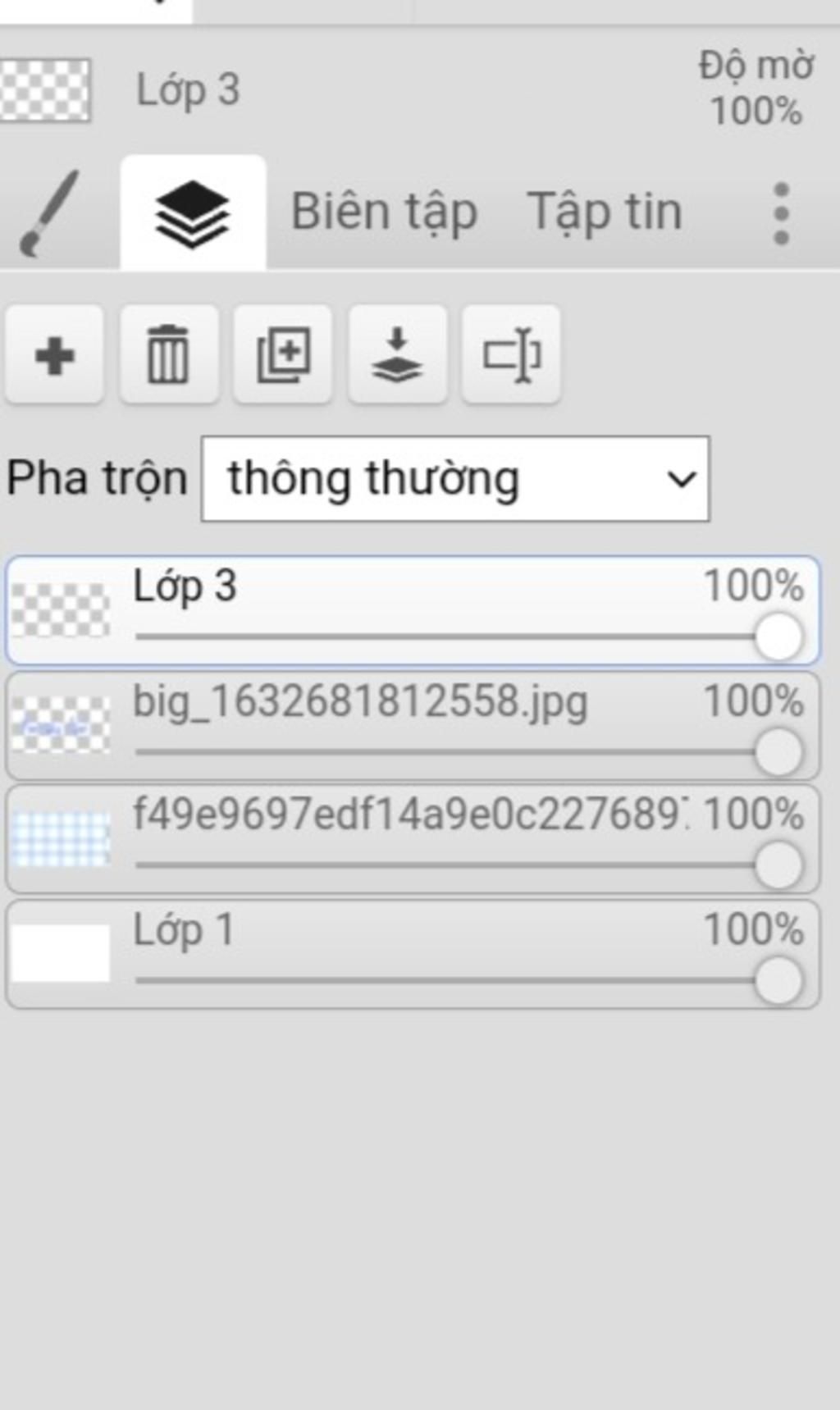Click the Độ mờ 100% opacity label
The height and width of the screenshot is (1410, 840).
pos(756,88)
